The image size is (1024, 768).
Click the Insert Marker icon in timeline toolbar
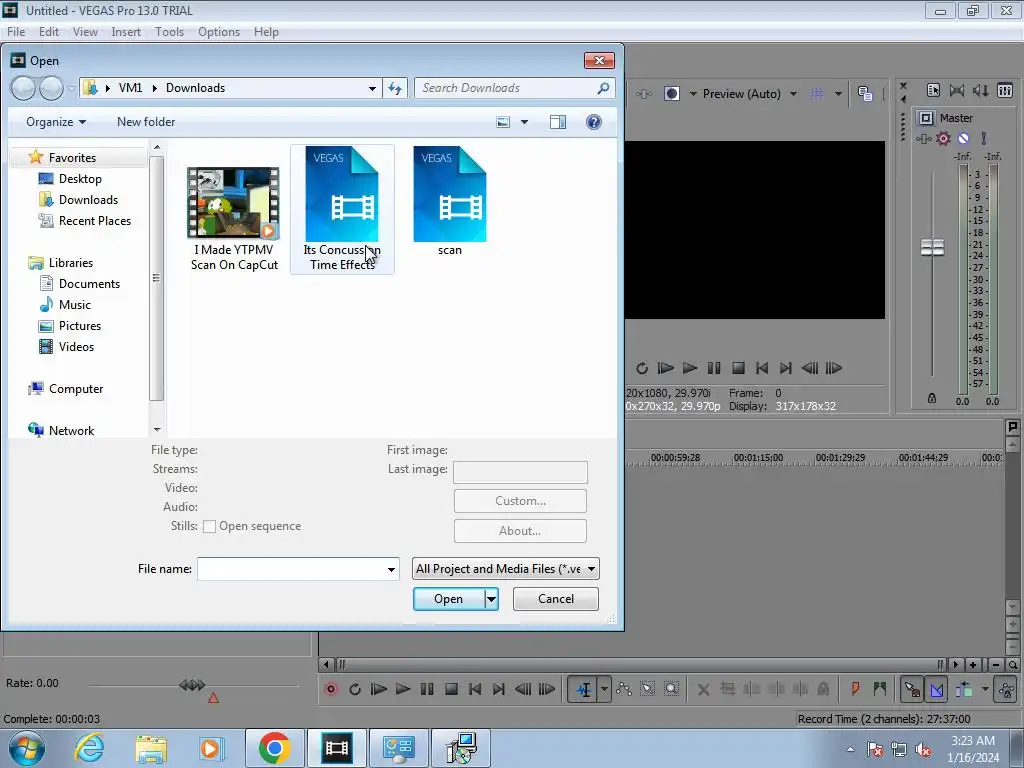tap(855, 689)
